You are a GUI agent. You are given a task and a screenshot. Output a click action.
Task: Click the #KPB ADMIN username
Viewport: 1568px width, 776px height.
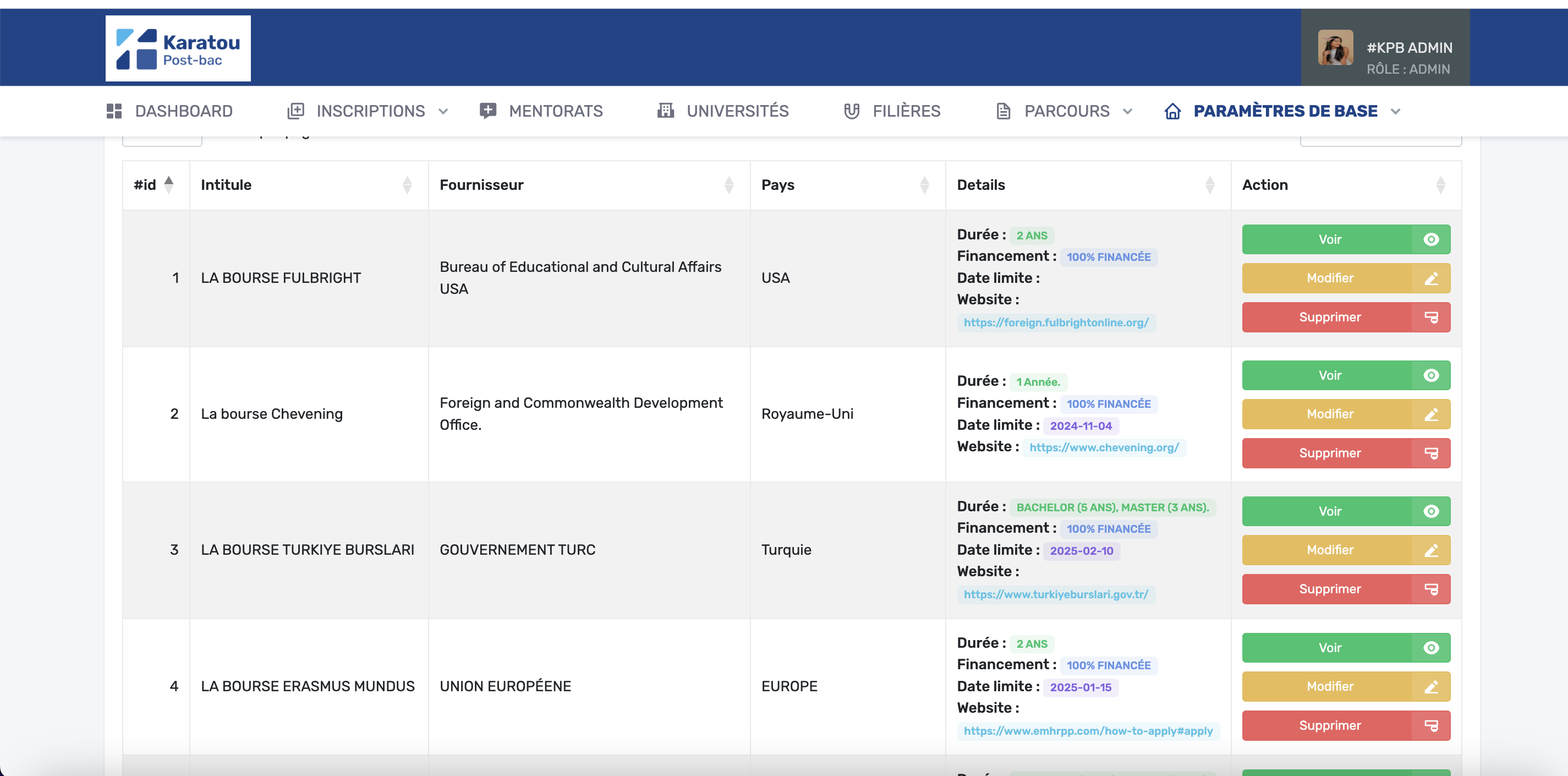(1409, 47)
